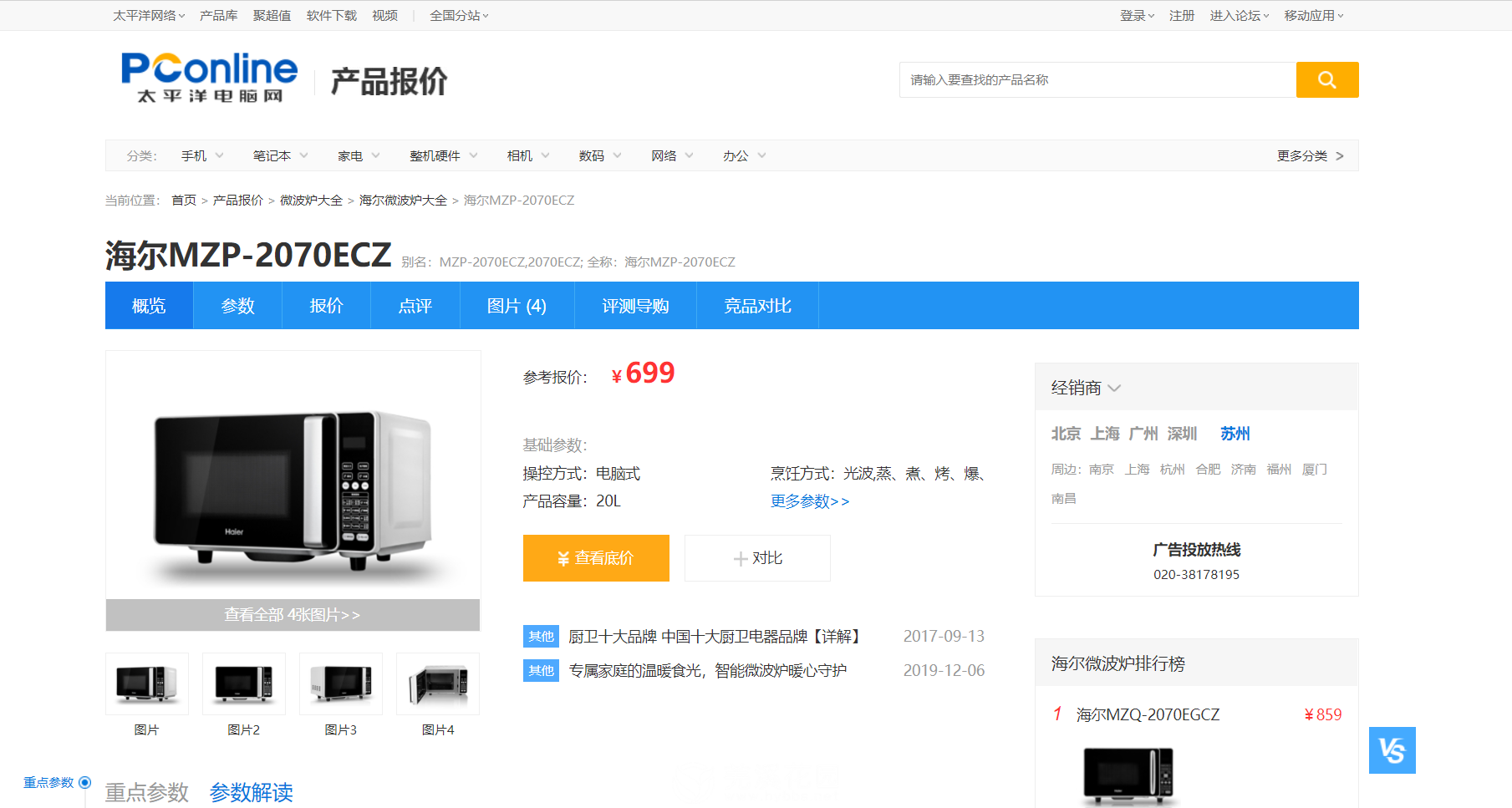Expand the 家电 category dropdown
1512x808 pixels.
[x=359, y=155]
